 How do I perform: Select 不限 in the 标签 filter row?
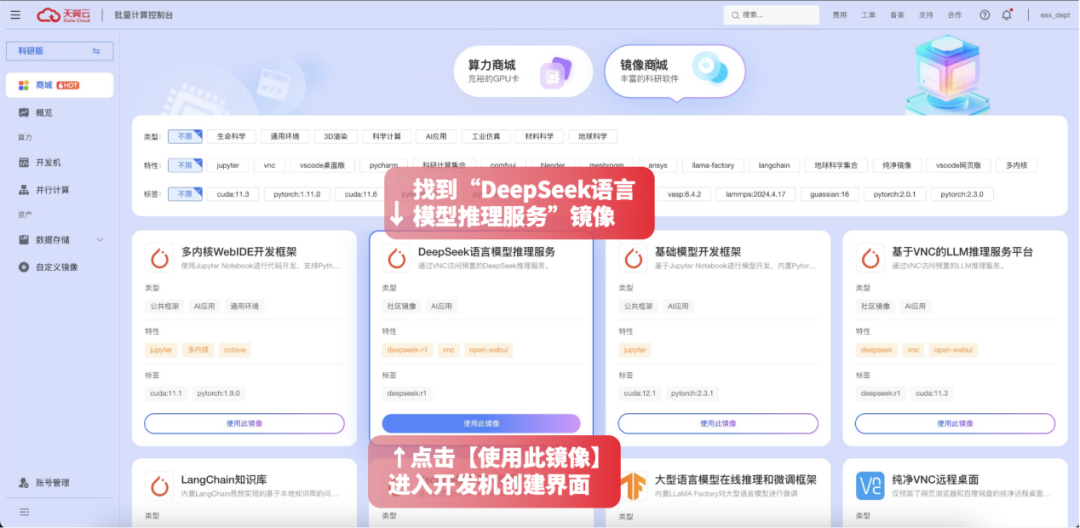coord(185,194)
